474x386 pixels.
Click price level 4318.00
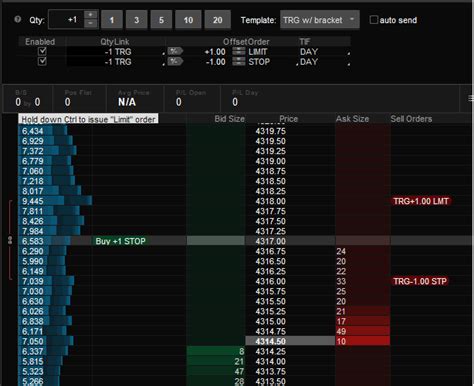pyautogui.click(x=271, y=201)
